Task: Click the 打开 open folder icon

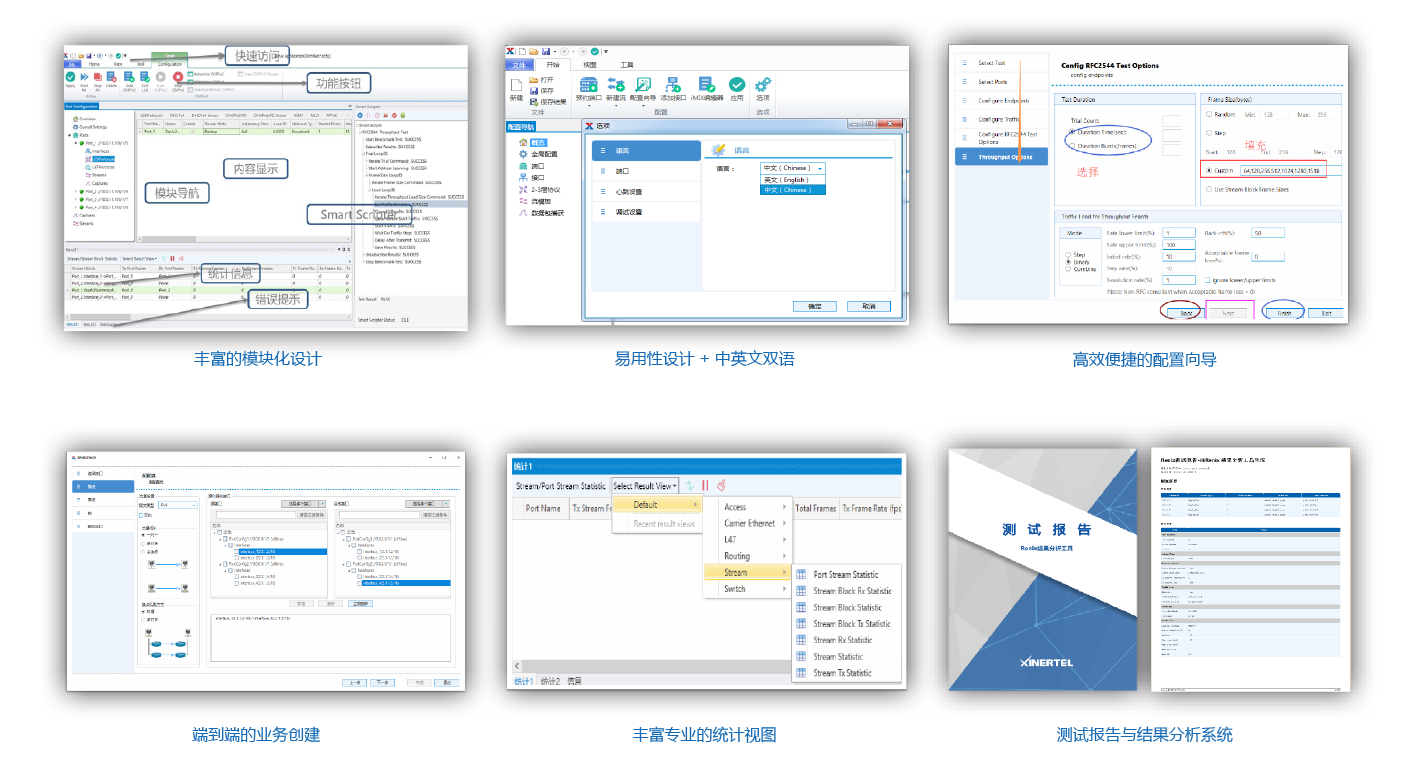Action: pyautogui.click(x=533, y=79)
